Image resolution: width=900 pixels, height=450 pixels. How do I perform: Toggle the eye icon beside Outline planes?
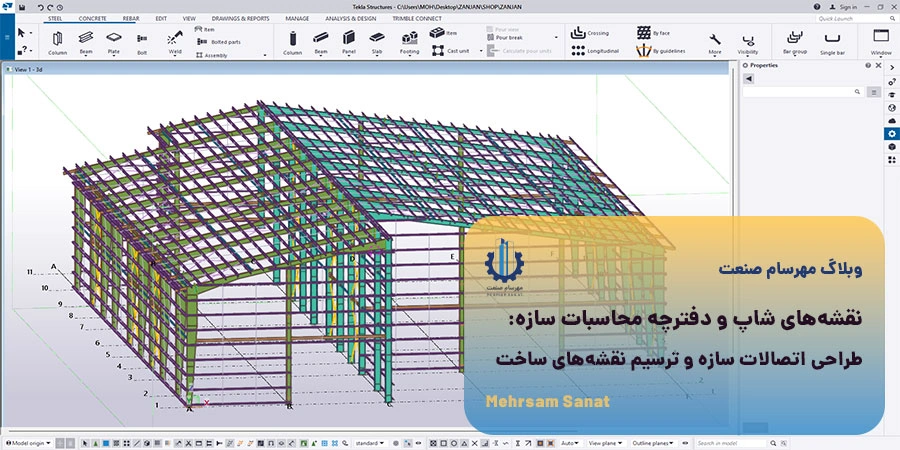685,443
